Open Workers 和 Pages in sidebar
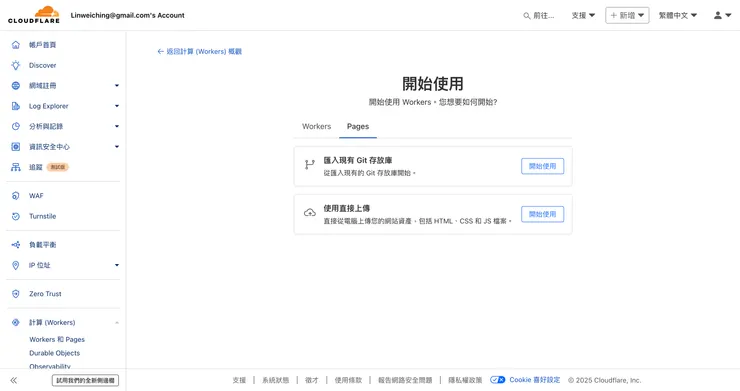Screen dimensions: 740x391 pos(57,340)
